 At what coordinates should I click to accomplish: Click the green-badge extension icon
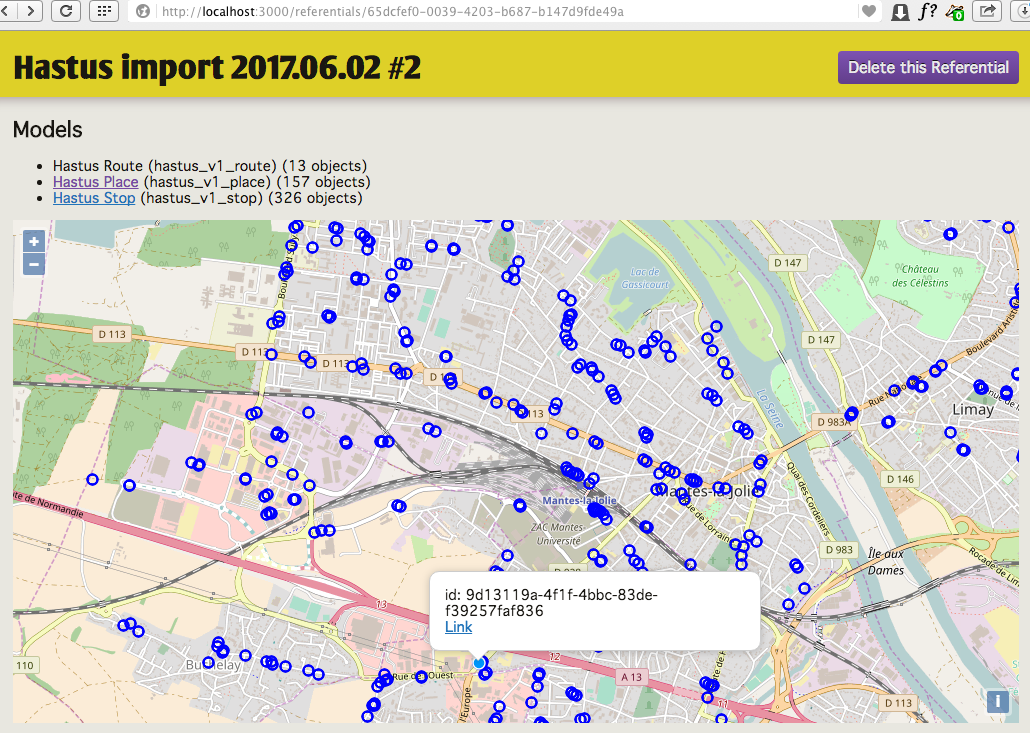[954, 12]
